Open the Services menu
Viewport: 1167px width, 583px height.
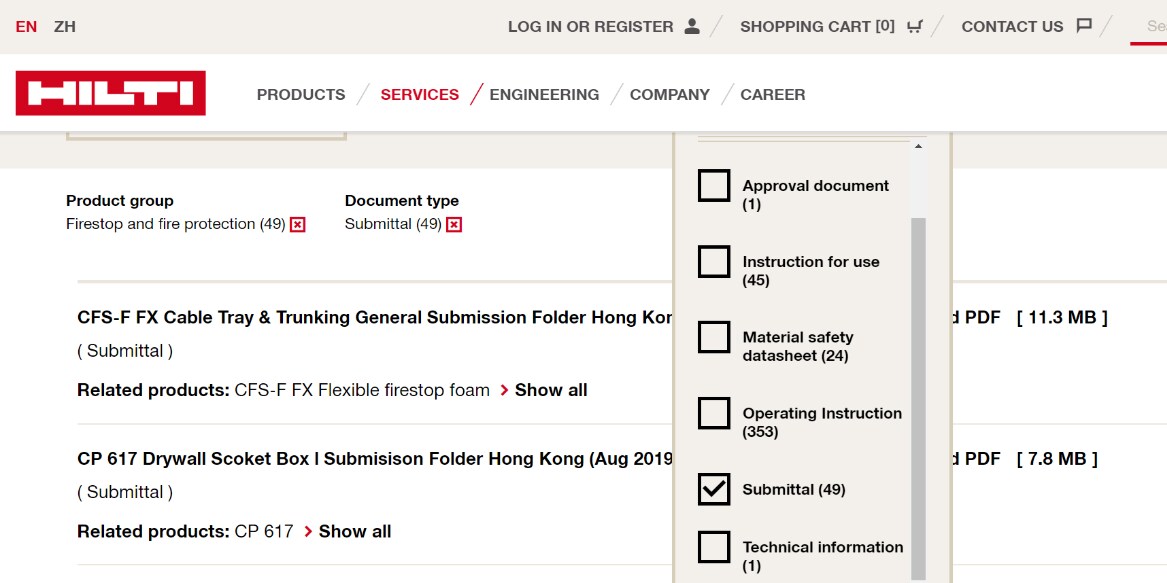click(420, 95)
